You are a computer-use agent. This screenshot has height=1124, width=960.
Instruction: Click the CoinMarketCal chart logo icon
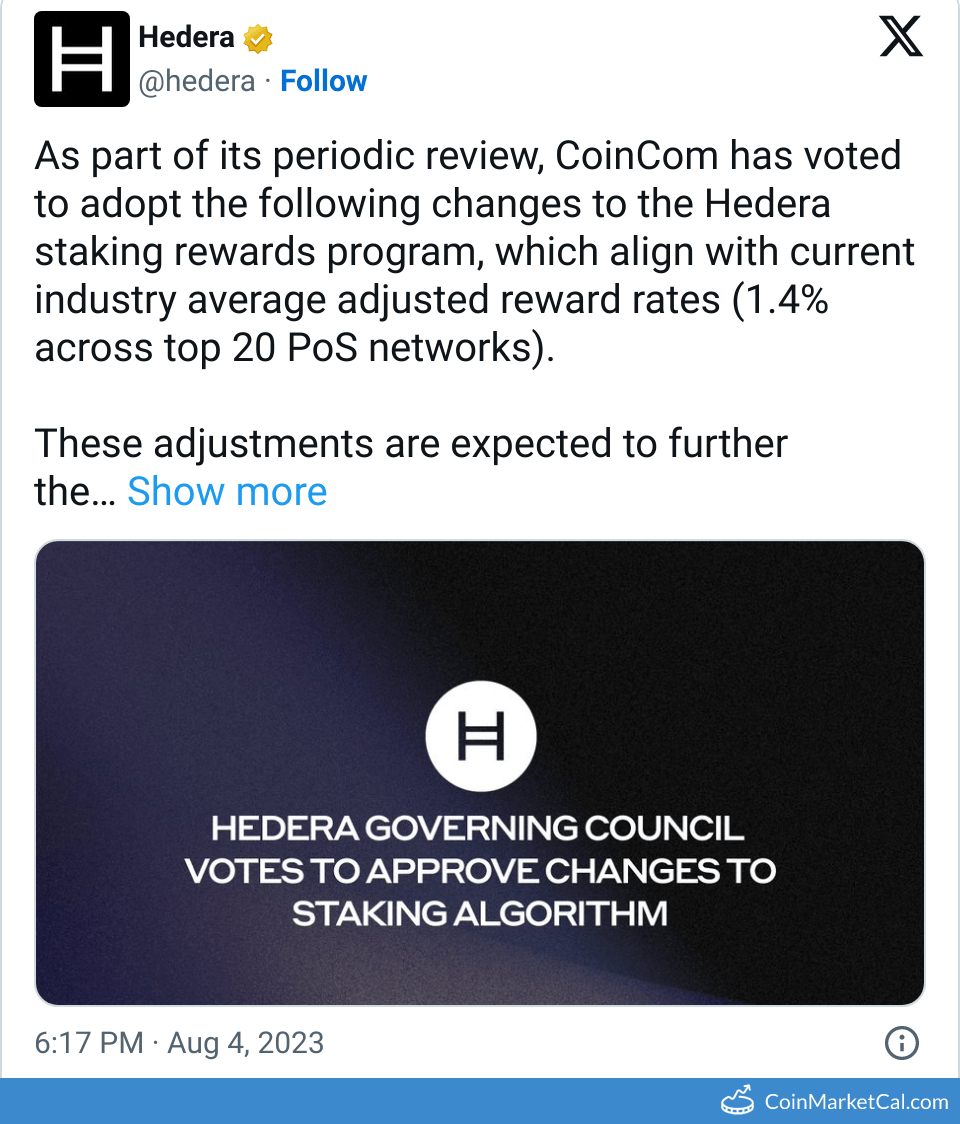[x=738, y=1101]
